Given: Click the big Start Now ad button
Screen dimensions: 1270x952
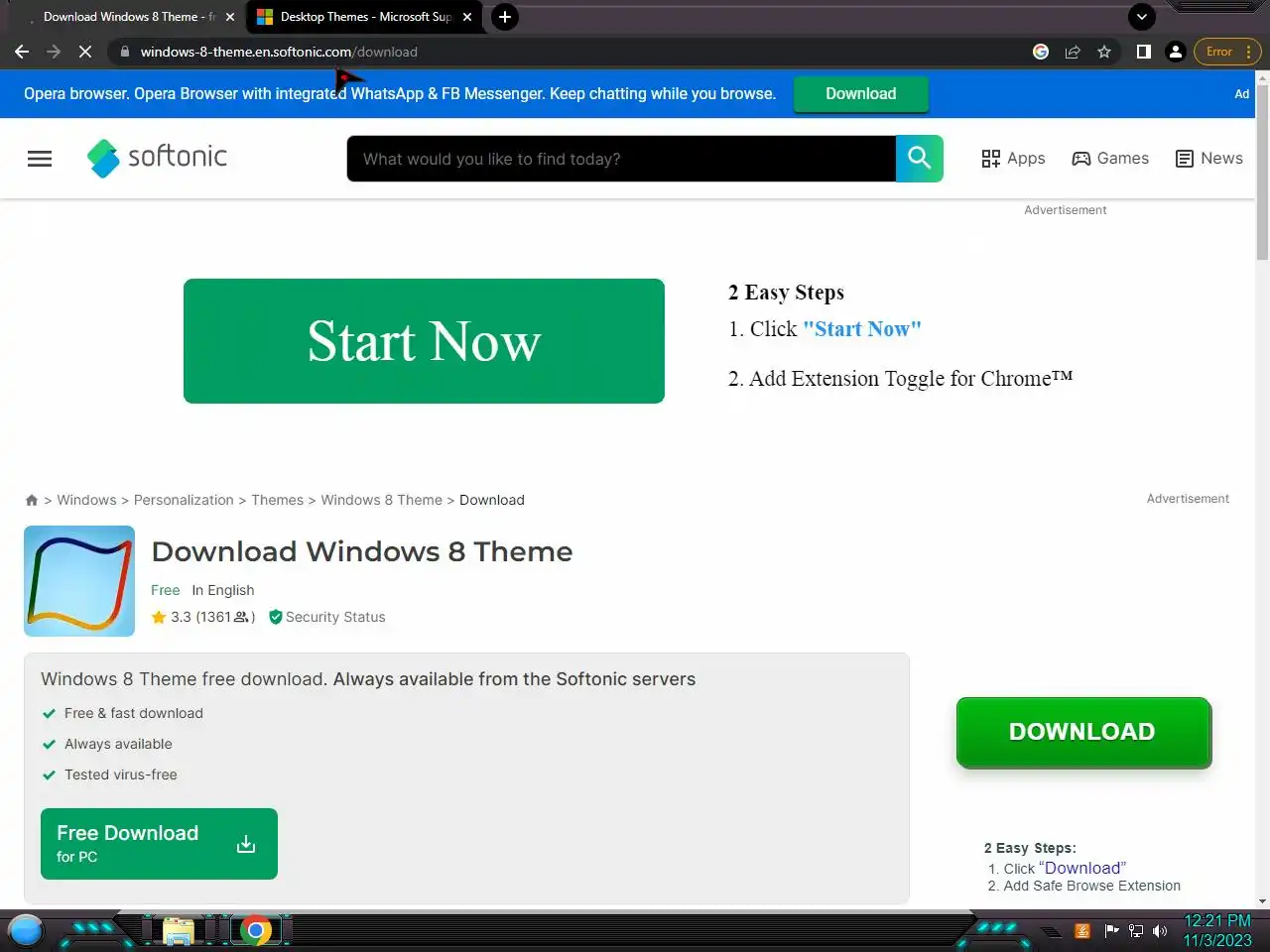Looking at the screenshot, I should click(424, 341).
